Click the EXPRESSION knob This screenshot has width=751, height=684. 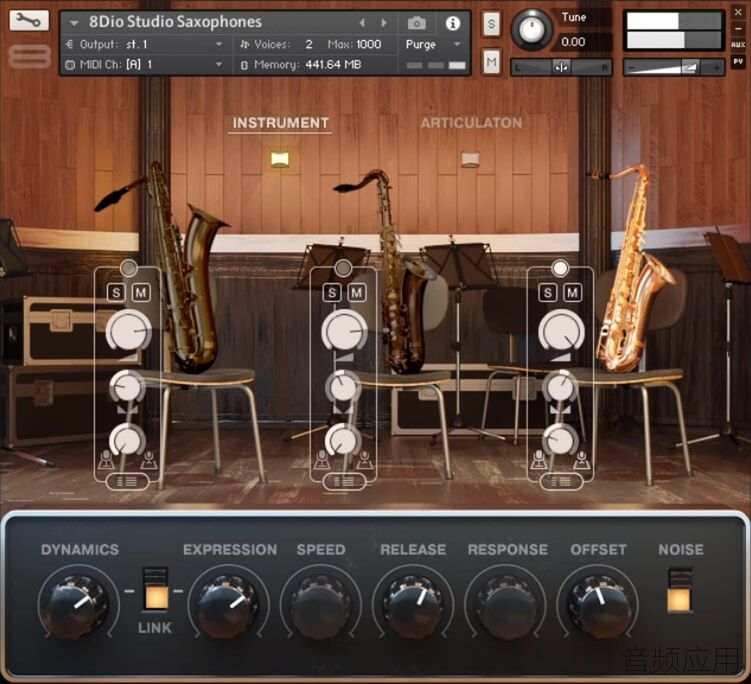click(x=228, y=606)
